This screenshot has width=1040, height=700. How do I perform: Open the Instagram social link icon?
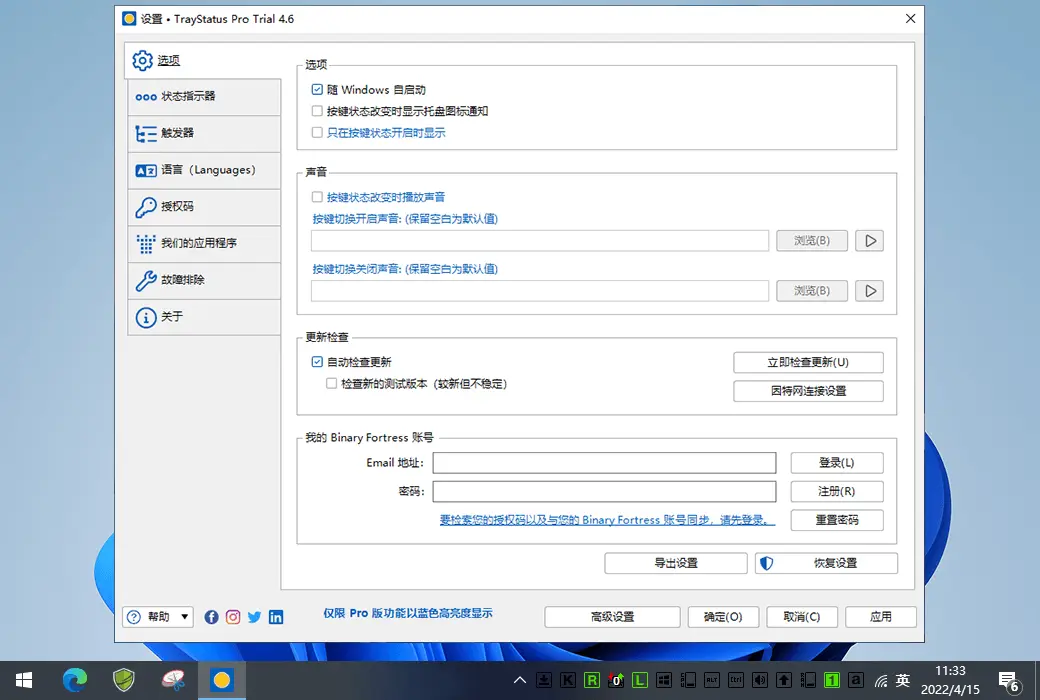233,617
